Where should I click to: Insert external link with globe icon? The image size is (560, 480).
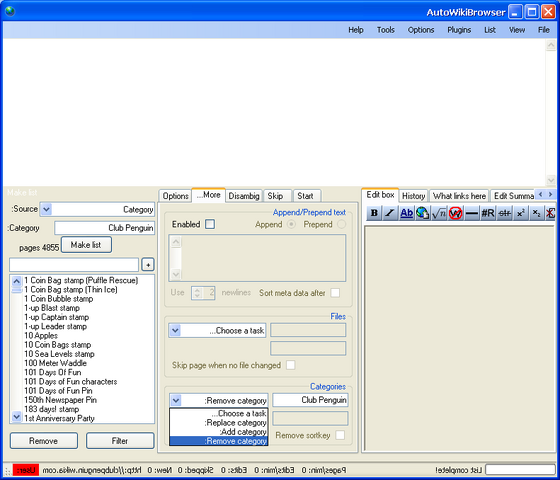coord(422,213)
